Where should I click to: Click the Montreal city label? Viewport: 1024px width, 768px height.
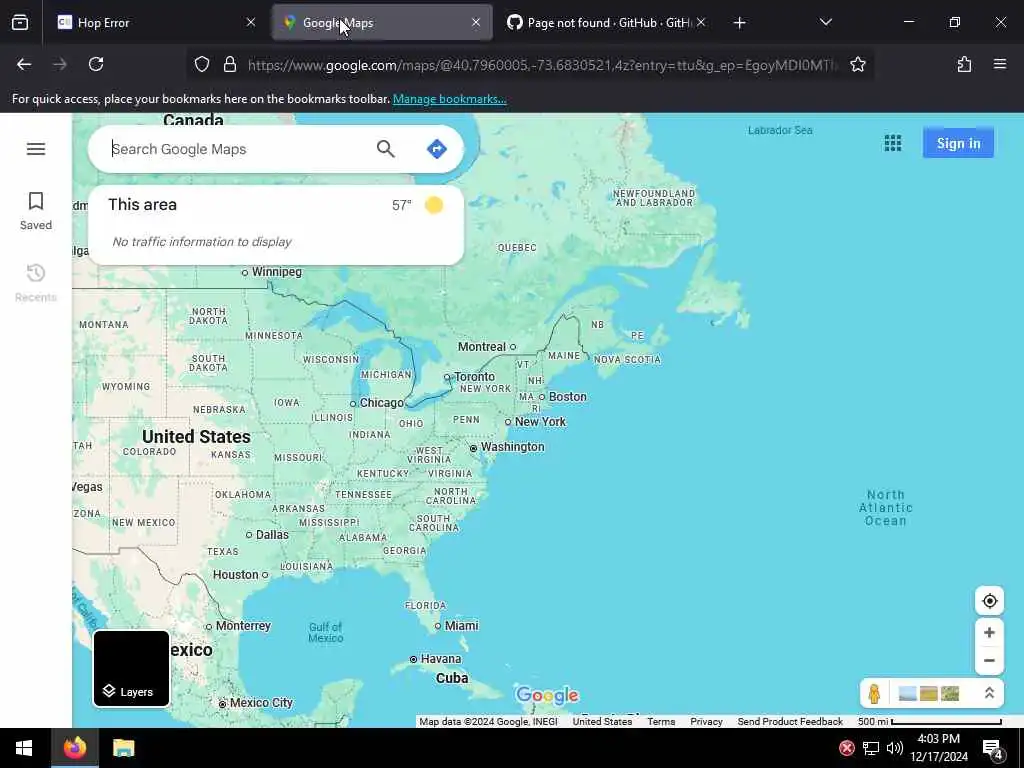[481, 347]
